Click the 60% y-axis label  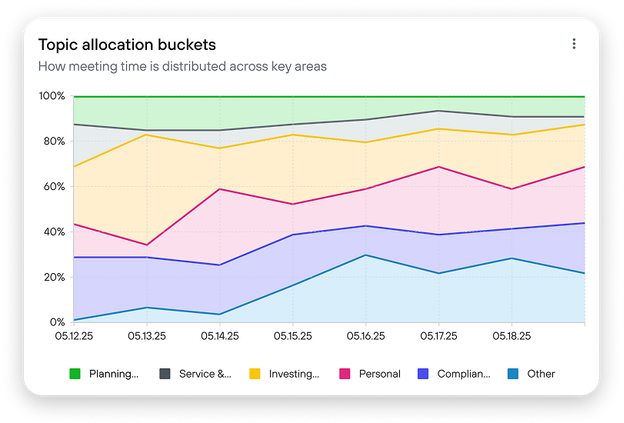(x=55, y=186)
